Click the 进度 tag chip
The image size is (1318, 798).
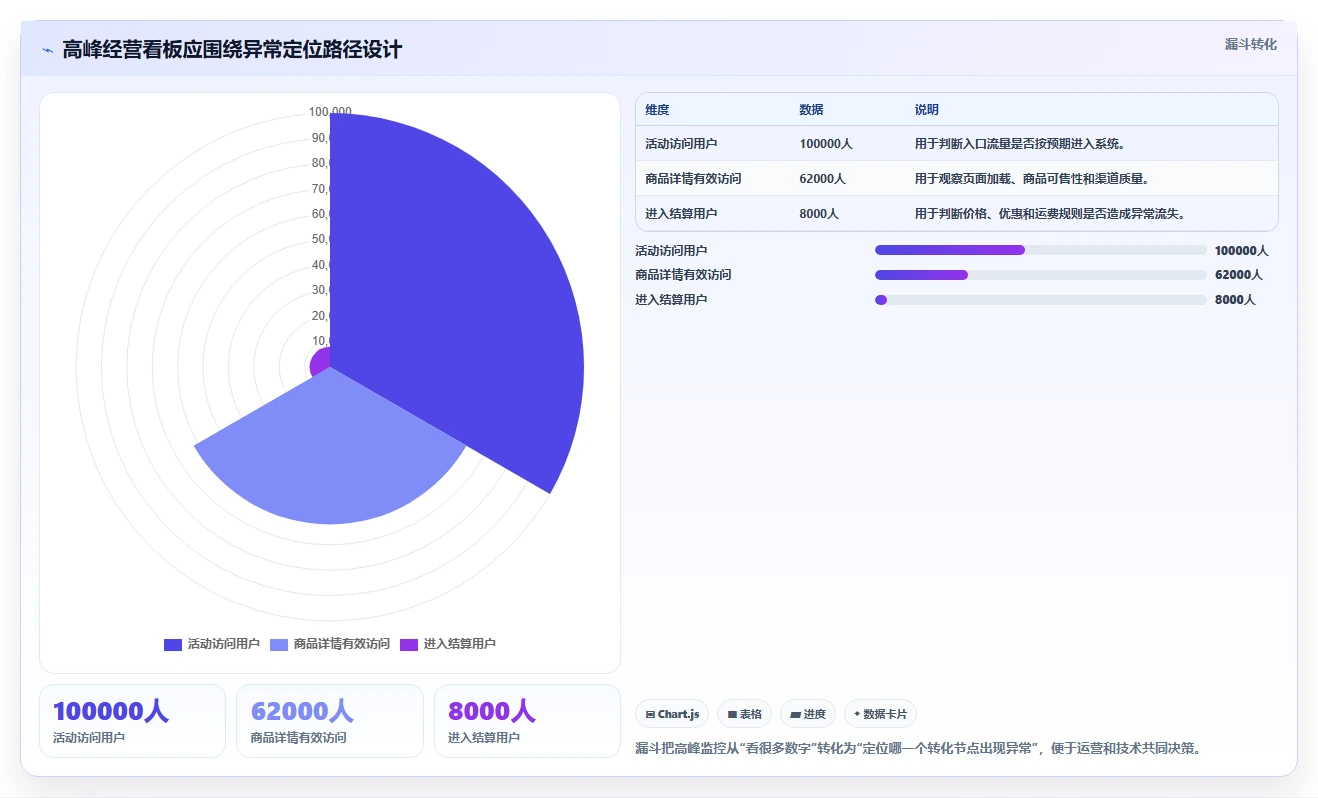[x=808, y=714]
